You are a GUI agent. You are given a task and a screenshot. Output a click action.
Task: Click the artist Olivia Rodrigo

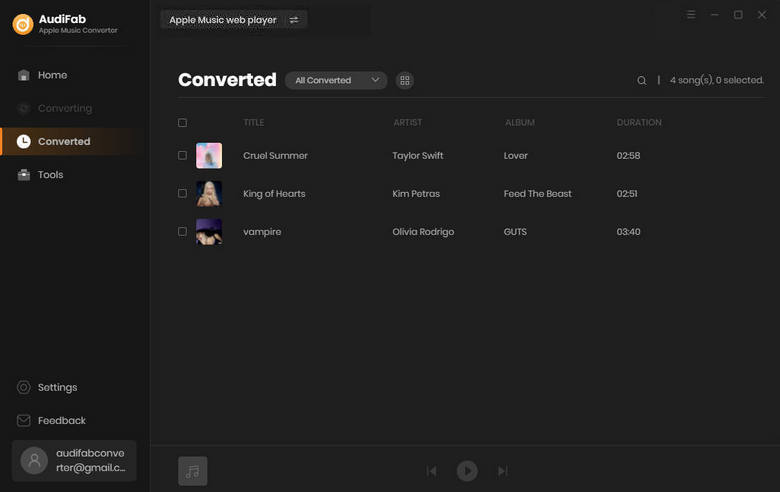point(423,232)
